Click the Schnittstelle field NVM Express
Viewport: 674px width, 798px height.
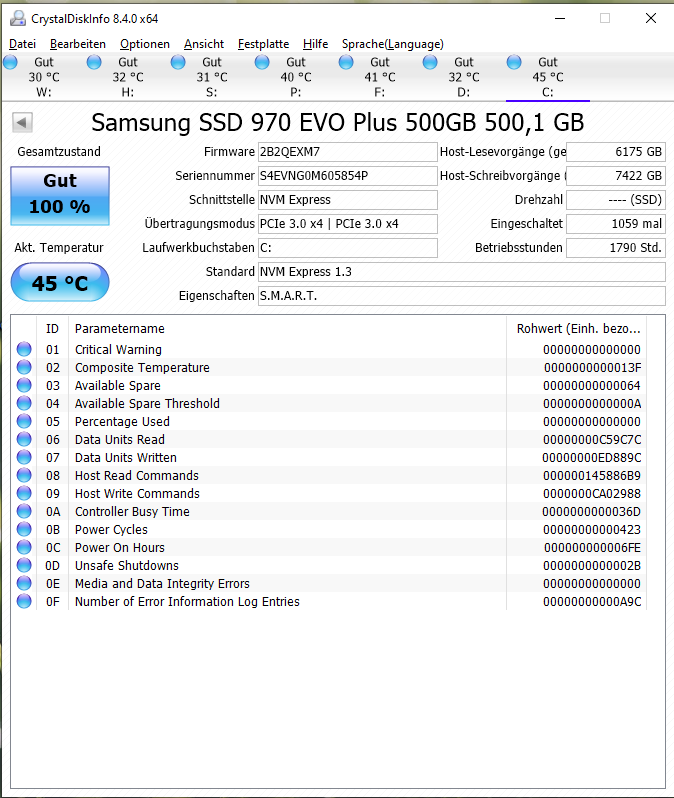pos(348,200)
